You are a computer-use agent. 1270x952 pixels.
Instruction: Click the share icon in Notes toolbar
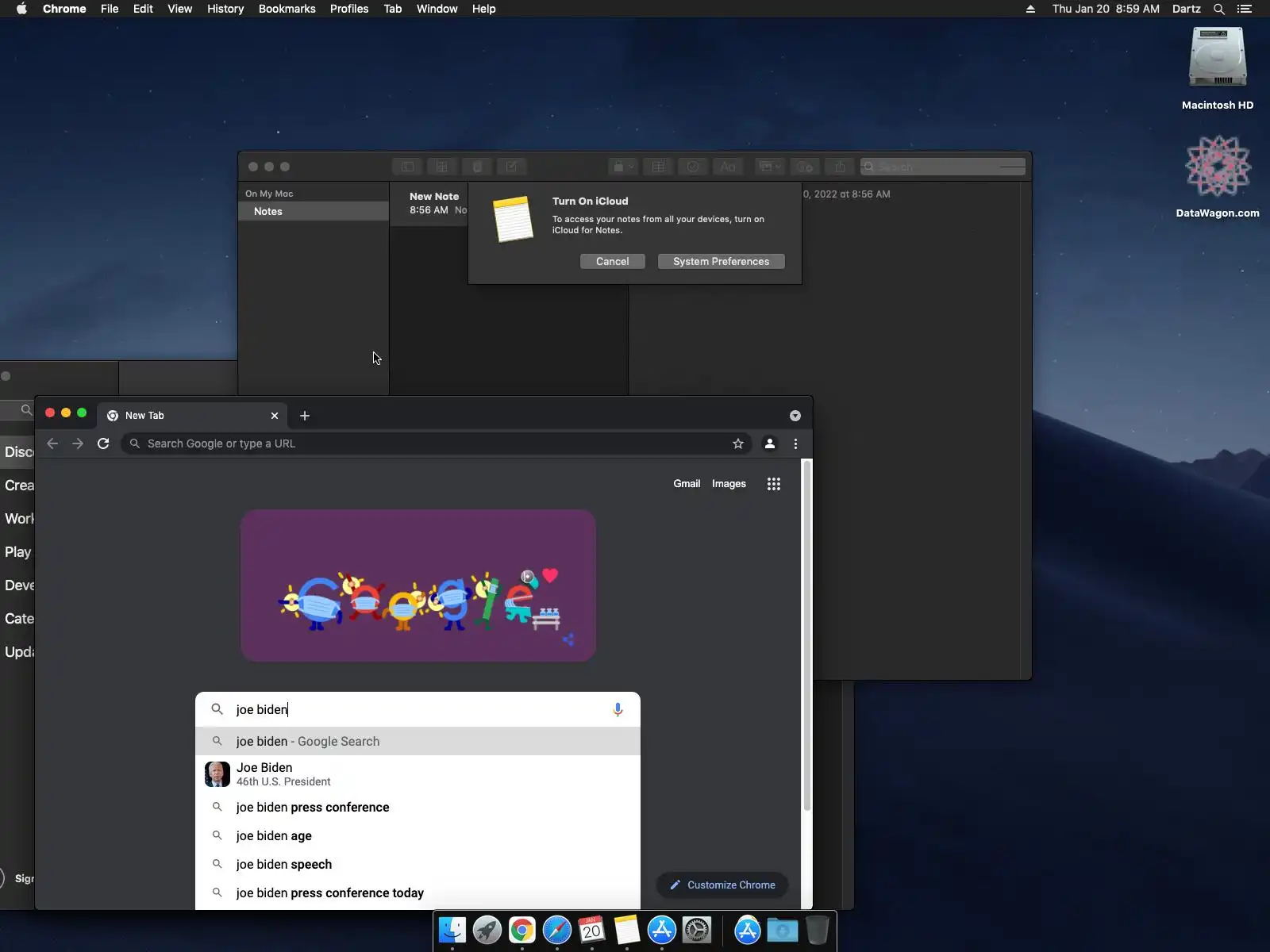[x=840, y=167]
